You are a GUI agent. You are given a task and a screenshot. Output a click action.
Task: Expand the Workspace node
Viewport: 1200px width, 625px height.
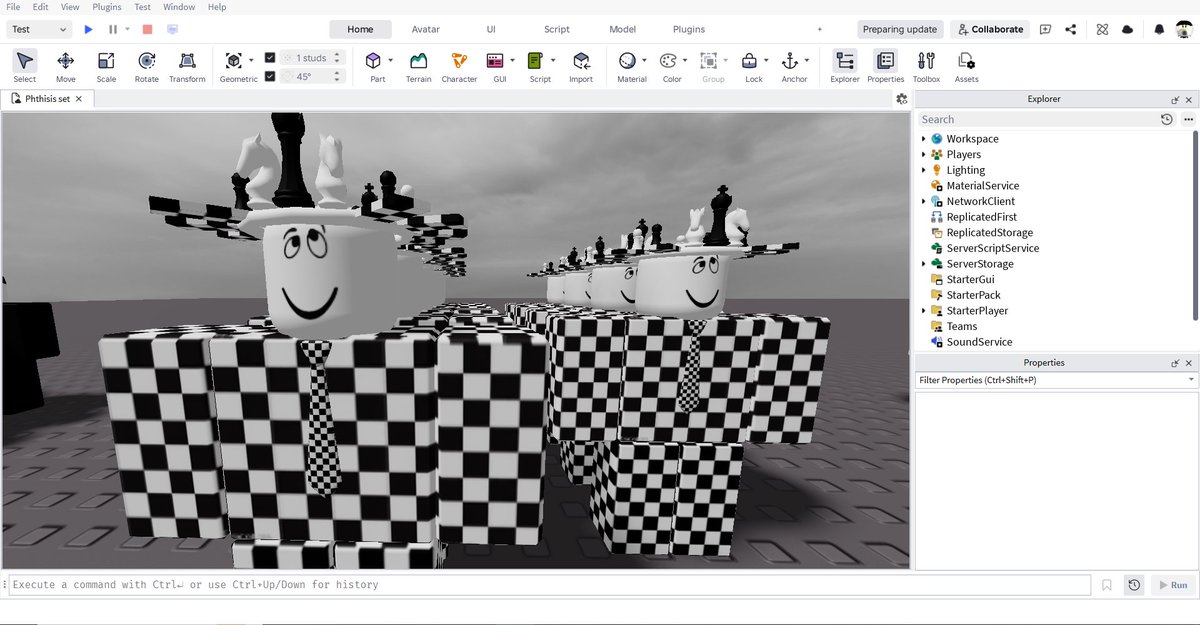tap(924, 139)
